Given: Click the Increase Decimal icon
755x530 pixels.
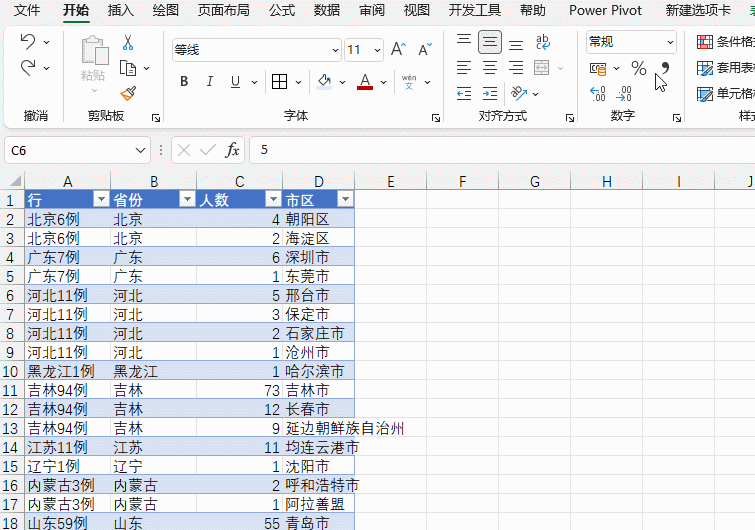Looking at the screenshot, I should click(598, 93).
